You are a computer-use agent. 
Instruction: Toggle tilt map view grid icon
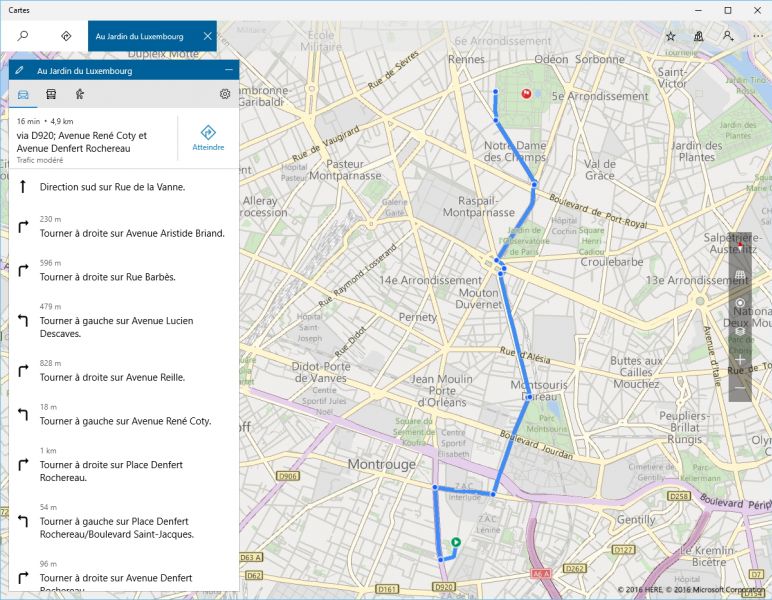click(x=740, y=274)
